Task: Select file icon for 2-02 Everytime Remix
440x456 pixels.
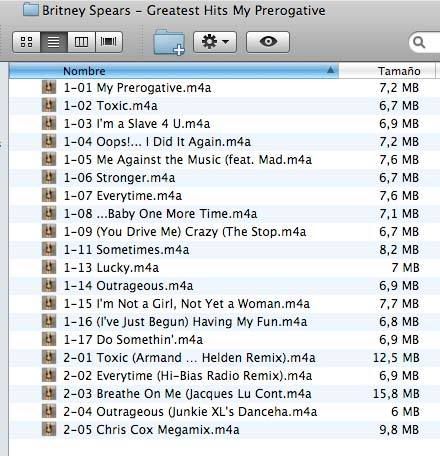Action: coord(49,376)
